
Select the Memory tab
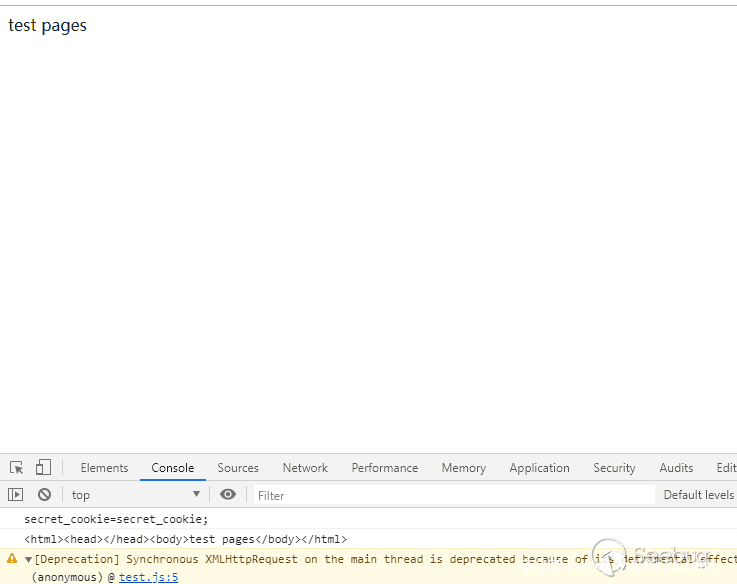[x=463, y=468]
